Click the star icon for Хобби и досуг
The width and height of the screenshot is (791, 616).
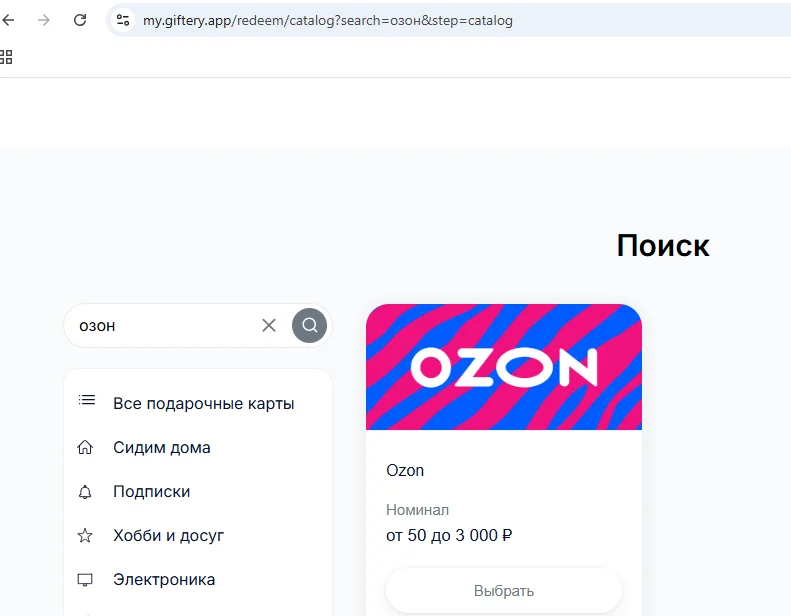[x=85, y=535]
